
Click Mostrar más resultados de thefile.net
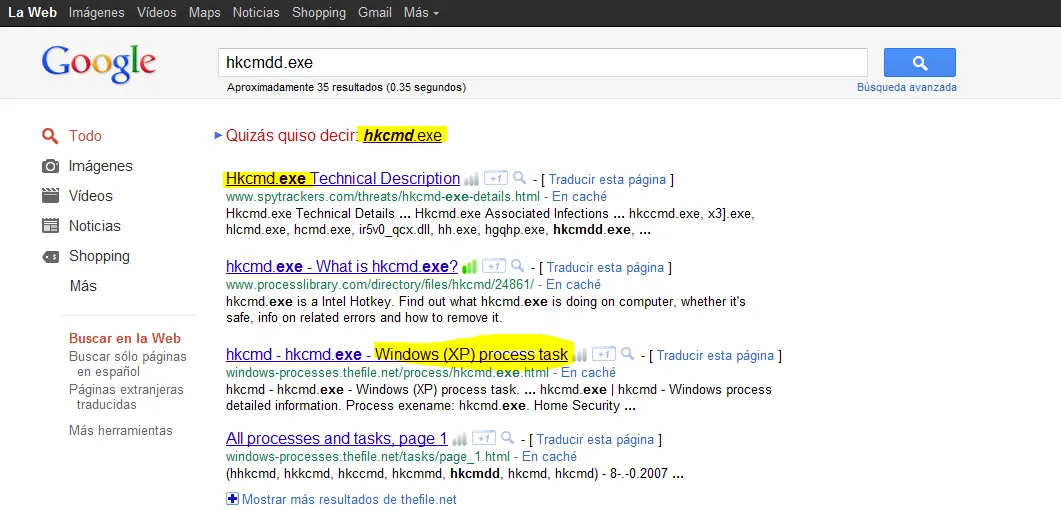pos(349,500)
